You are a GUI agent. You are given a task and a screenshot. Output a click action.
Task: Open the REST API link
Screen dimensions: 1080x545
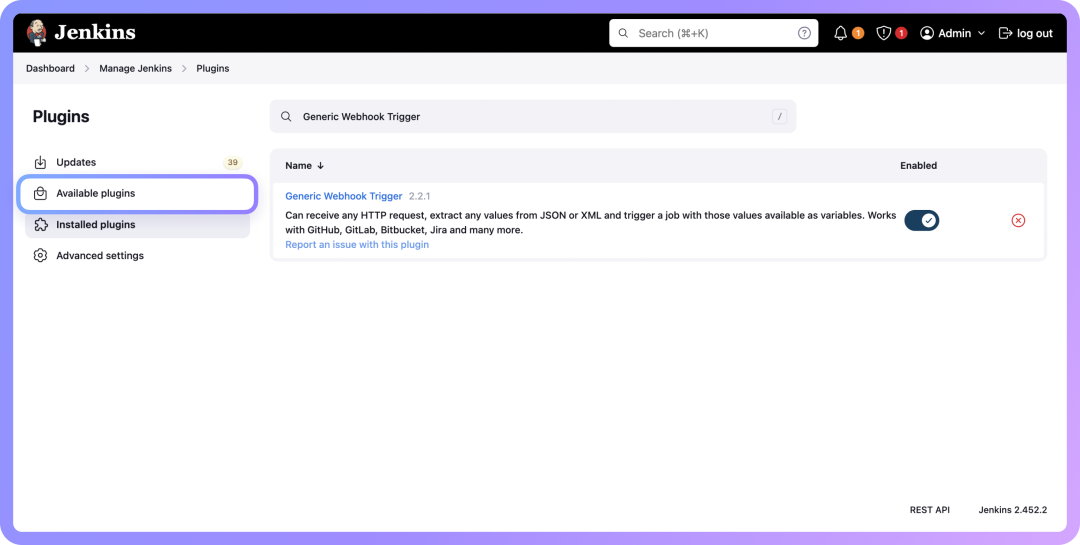(929, 510)
